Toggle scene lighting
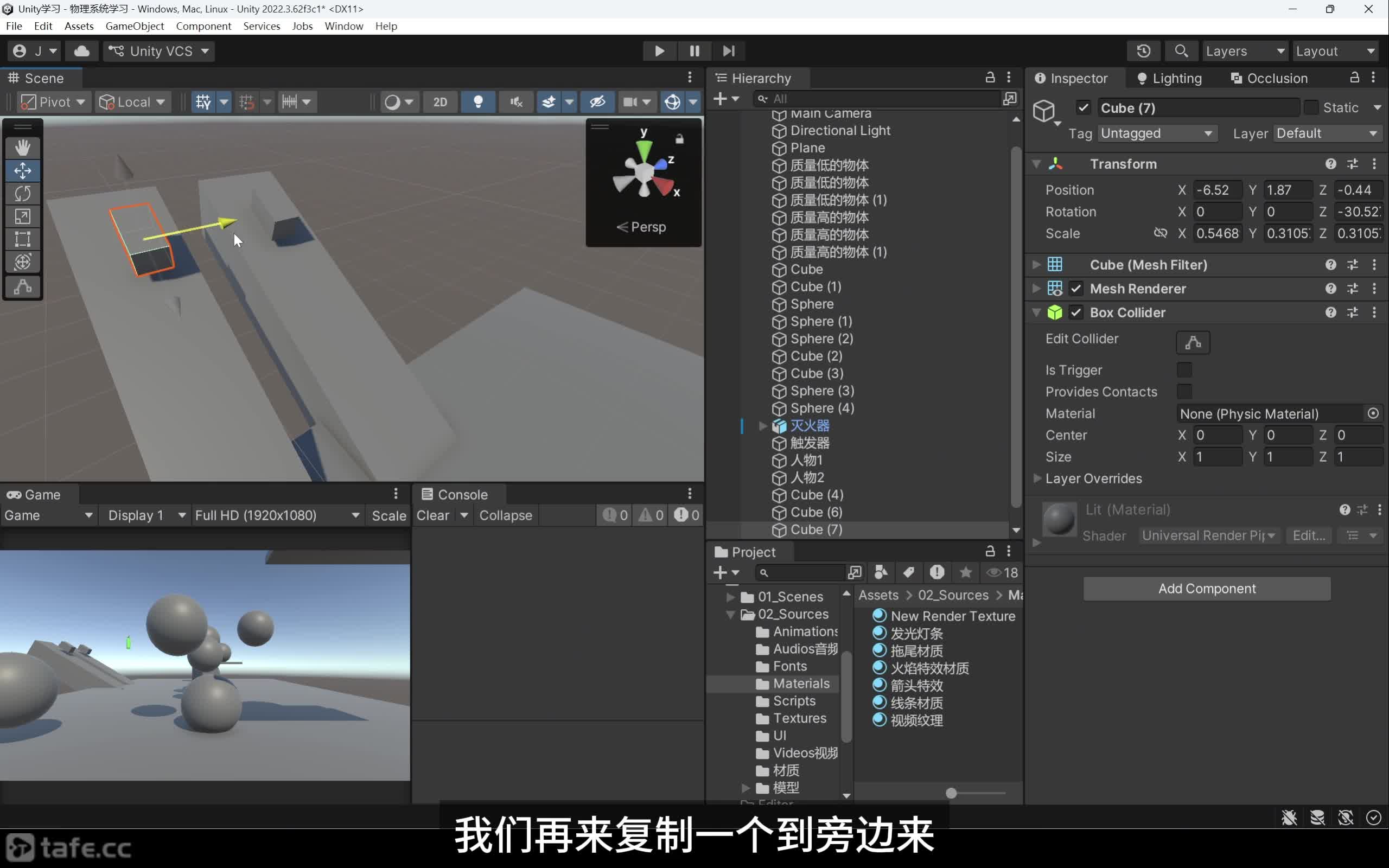1389x868 pixels. (477, 102)
